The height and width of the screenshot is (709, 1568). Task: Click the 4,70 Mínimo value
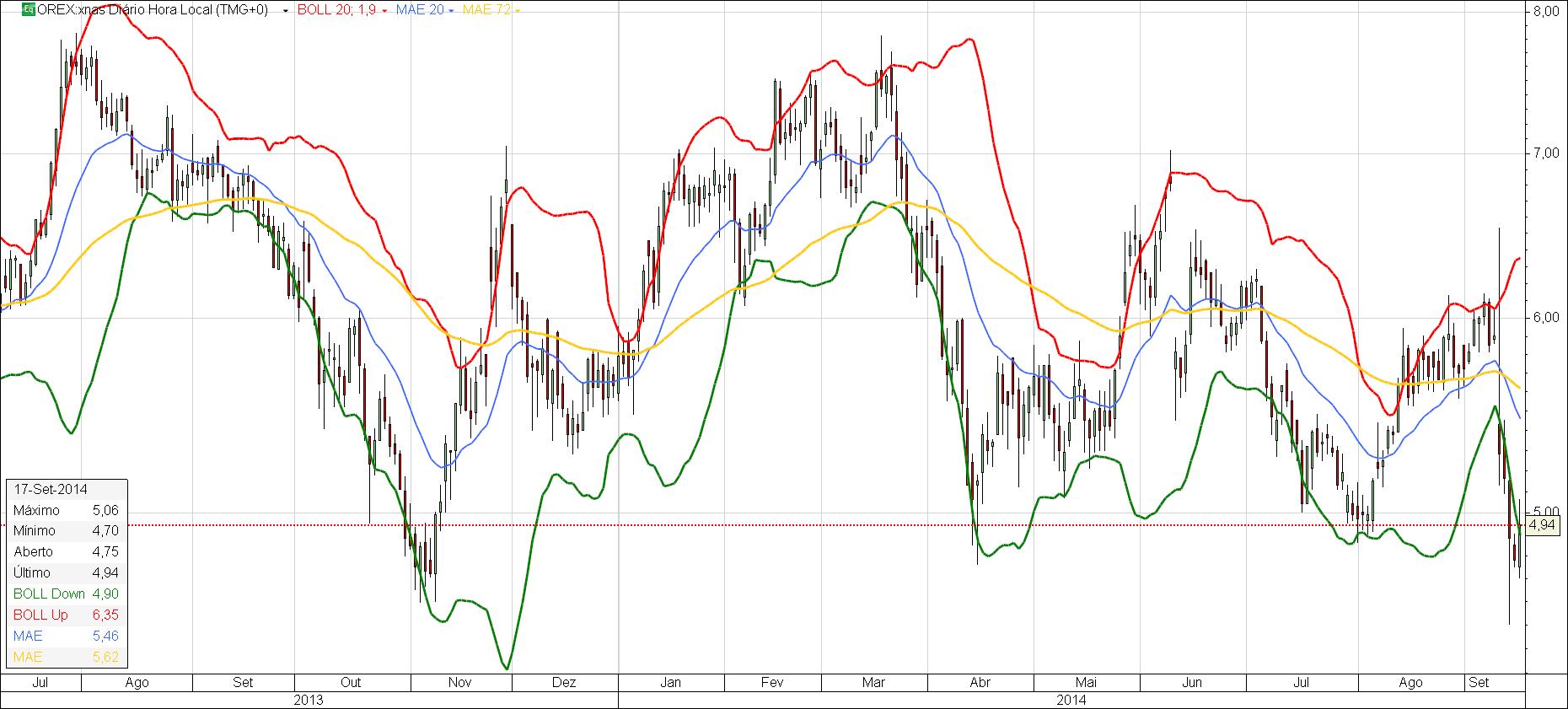click(x=105, y=530)
